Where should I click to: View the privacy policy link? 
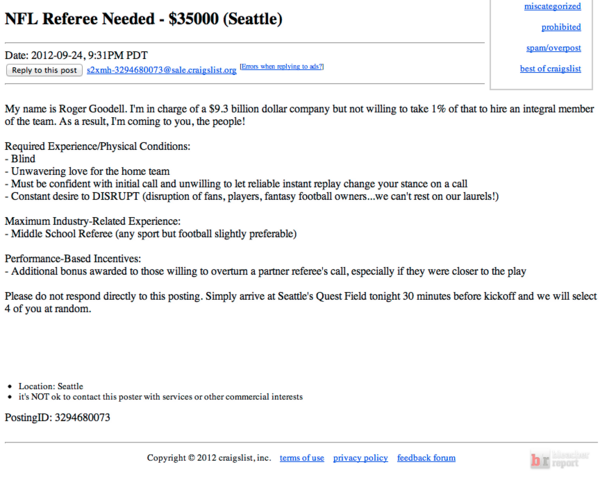pyautogui.click(x=360, y=458)
